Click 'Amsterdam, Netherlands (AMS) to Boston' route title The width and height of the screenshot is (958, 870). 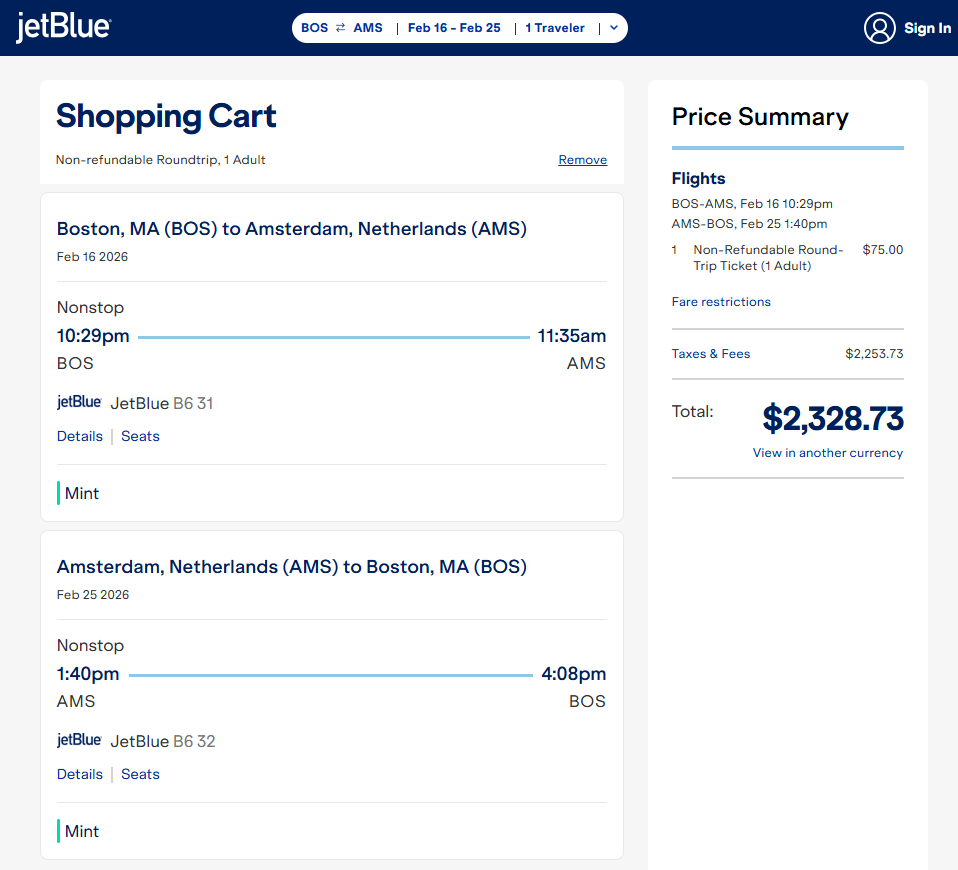coord(291,566)
